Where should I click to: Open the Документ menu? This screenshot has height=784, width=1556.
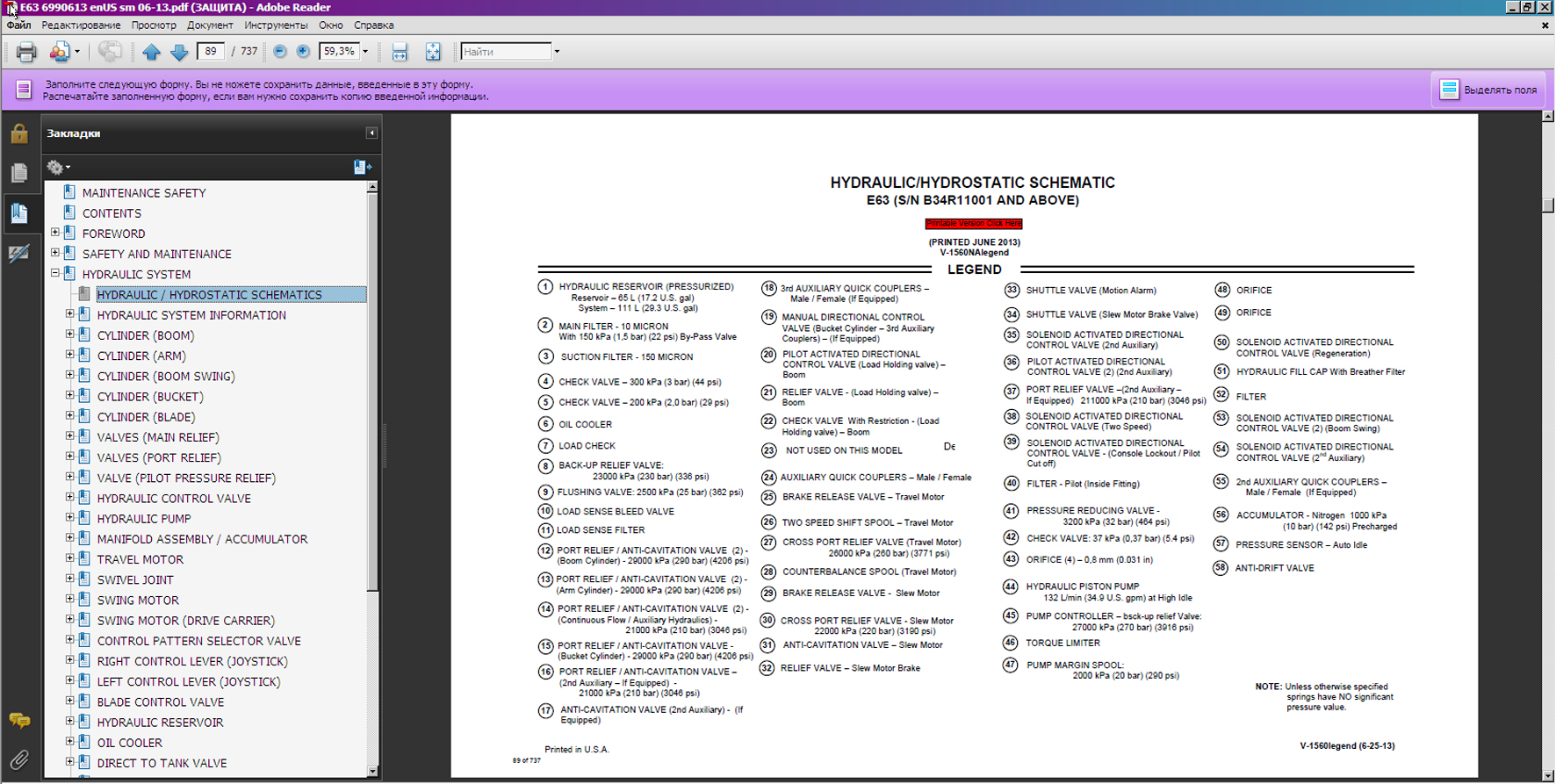click(x=210, y=25)
